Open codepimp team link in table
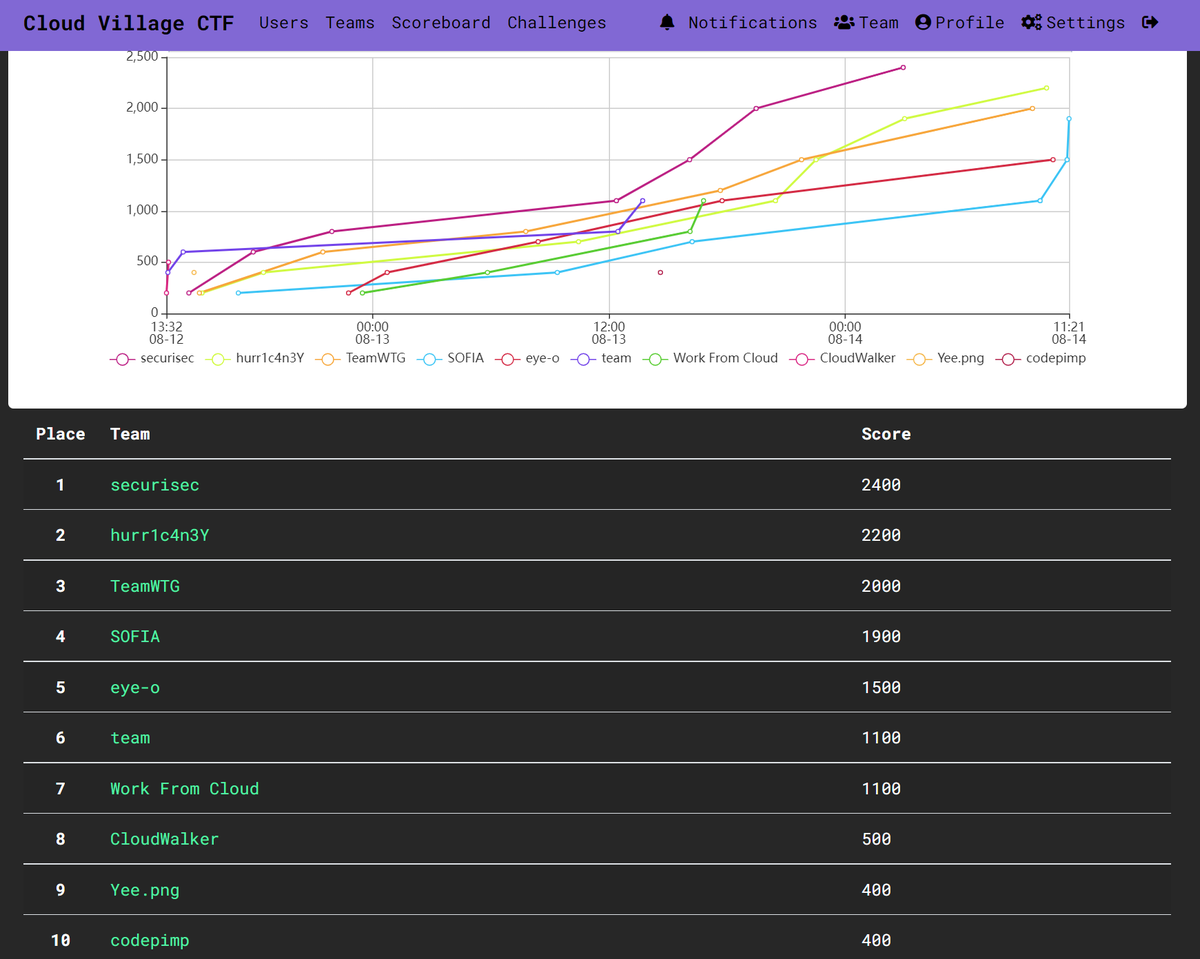The image size is (1200, 959). 150,941
